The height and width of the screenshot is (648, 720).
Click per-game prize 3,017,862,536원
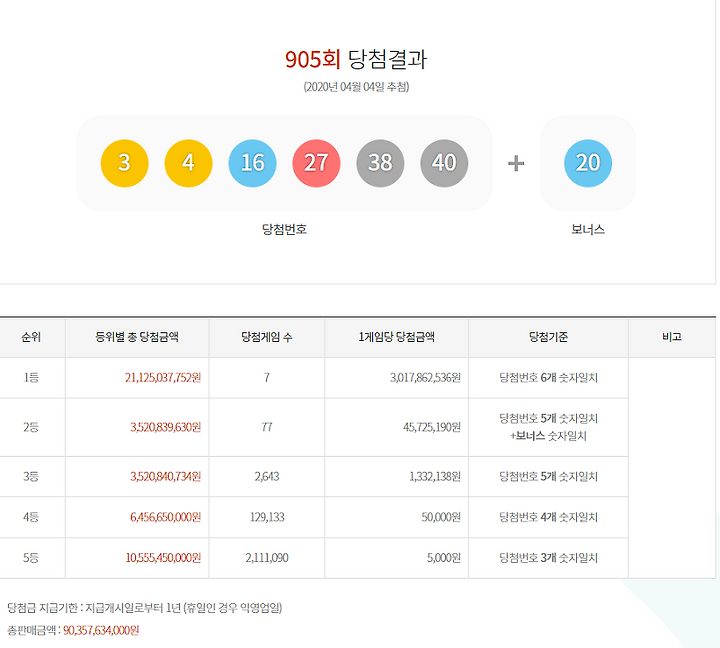point(425,378)
